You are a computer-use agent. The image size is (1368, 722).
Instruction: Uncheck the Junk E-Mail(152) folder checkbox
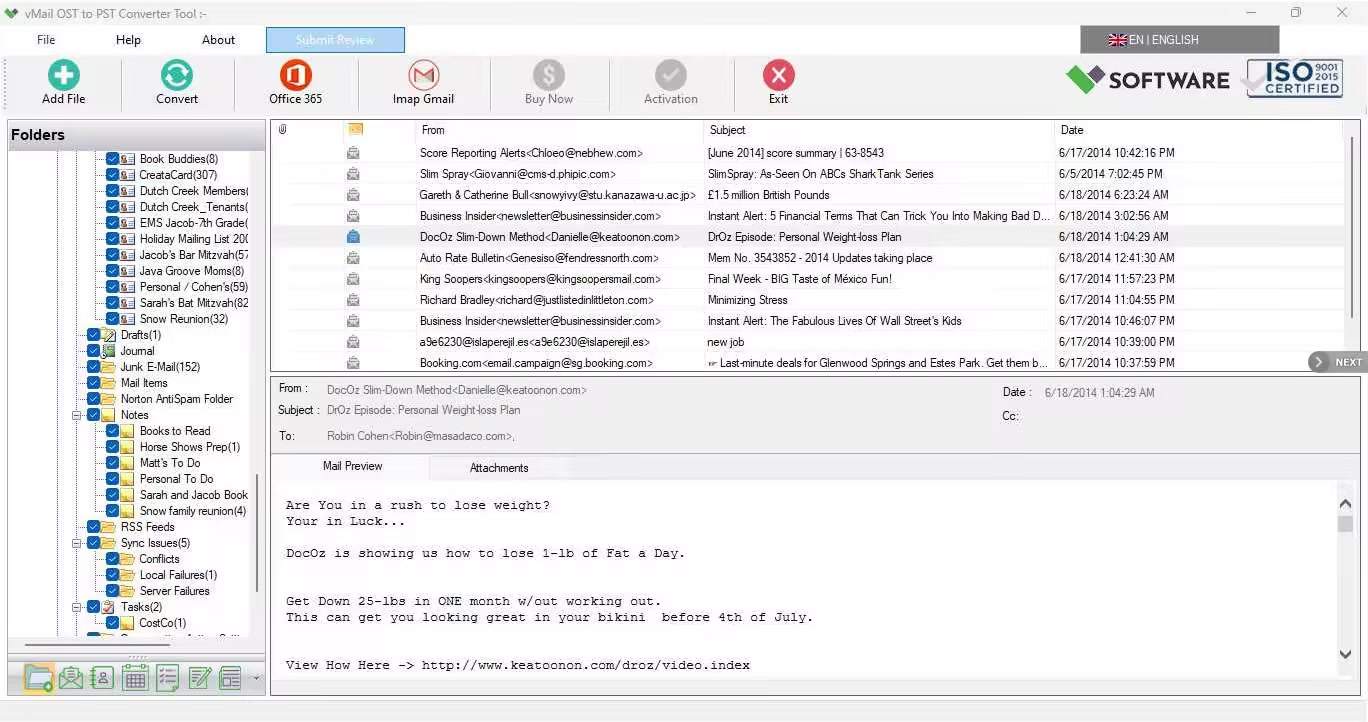click(94, 367)
